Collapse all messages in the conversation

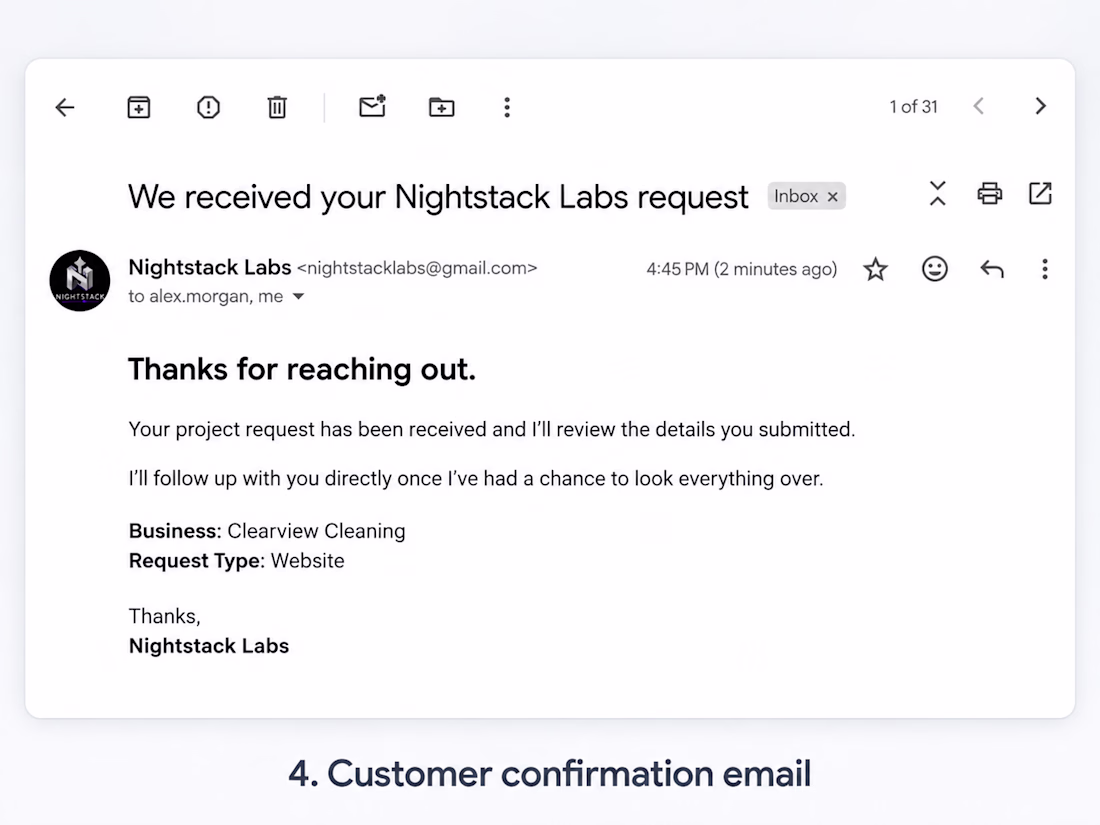pos(937,194)
